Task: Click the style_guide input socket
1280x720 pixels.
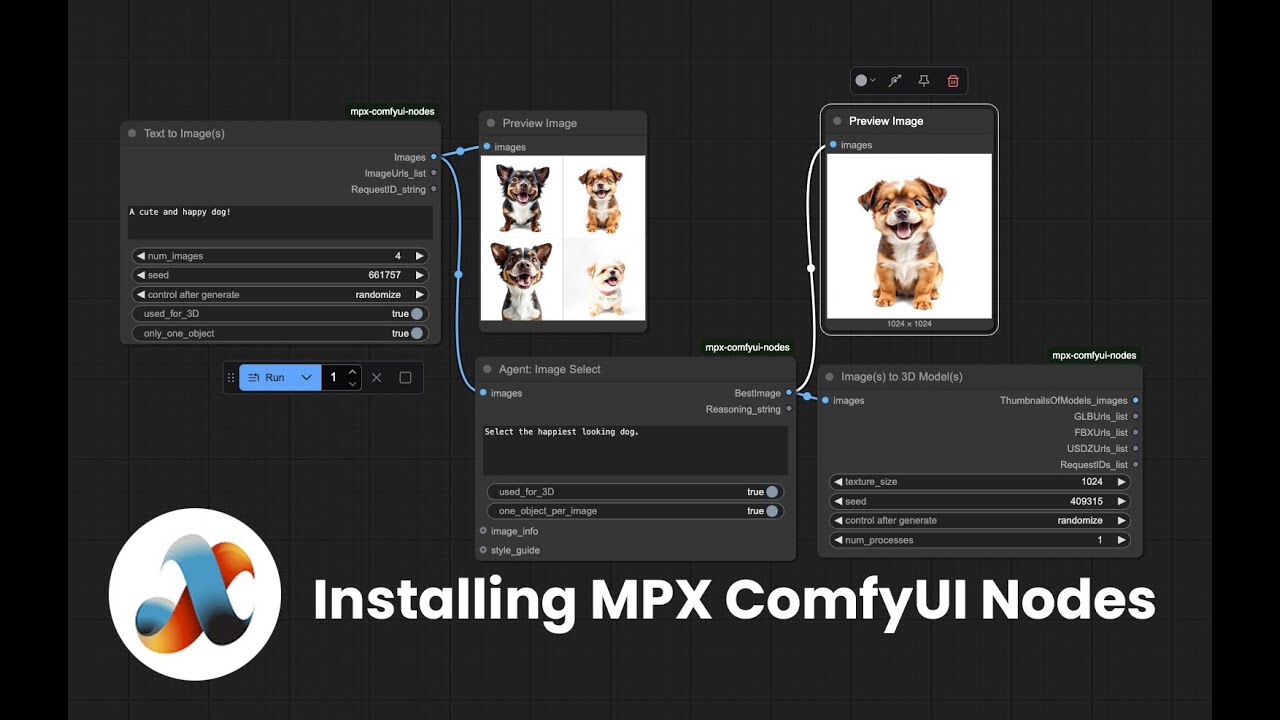Action: (x=483, y=550)
